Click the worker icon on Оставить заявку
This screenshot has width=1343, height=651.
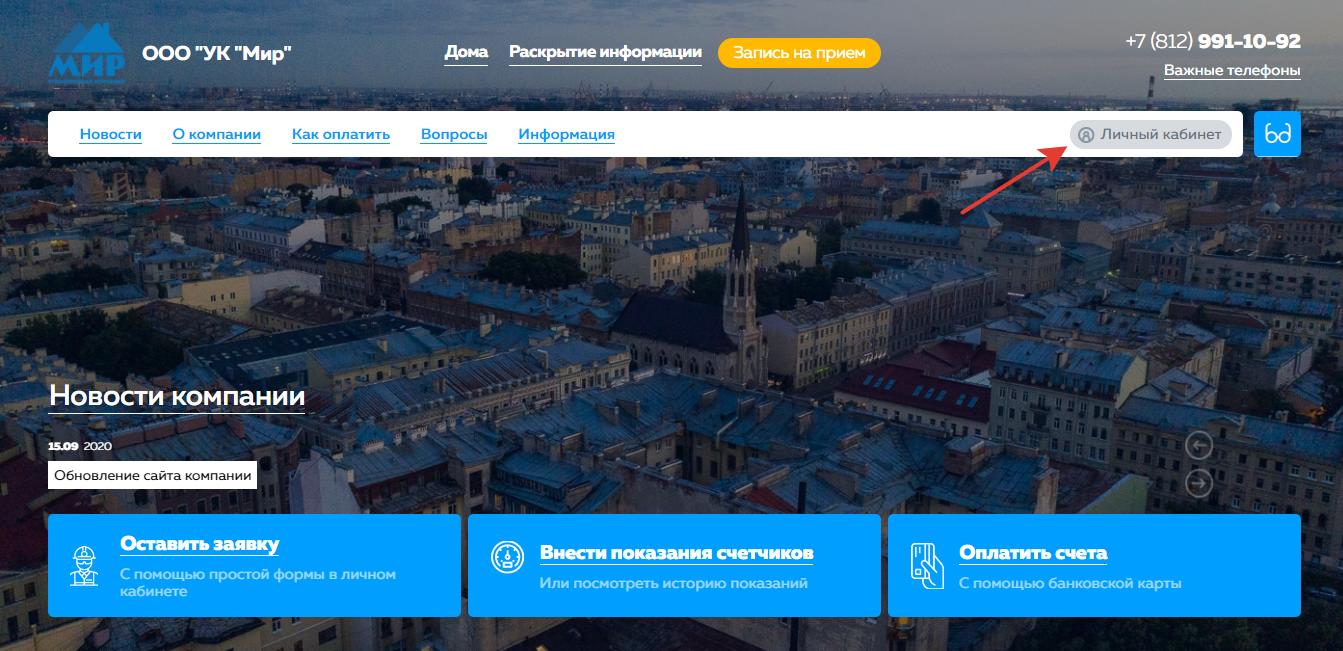click(84, 565)
